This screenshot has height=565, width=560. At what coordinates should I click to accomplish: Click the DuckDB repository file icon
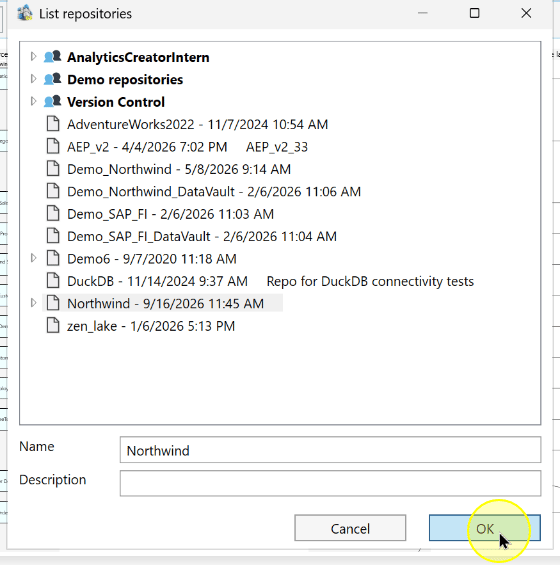pyautogui.click(x=53, y=281)
